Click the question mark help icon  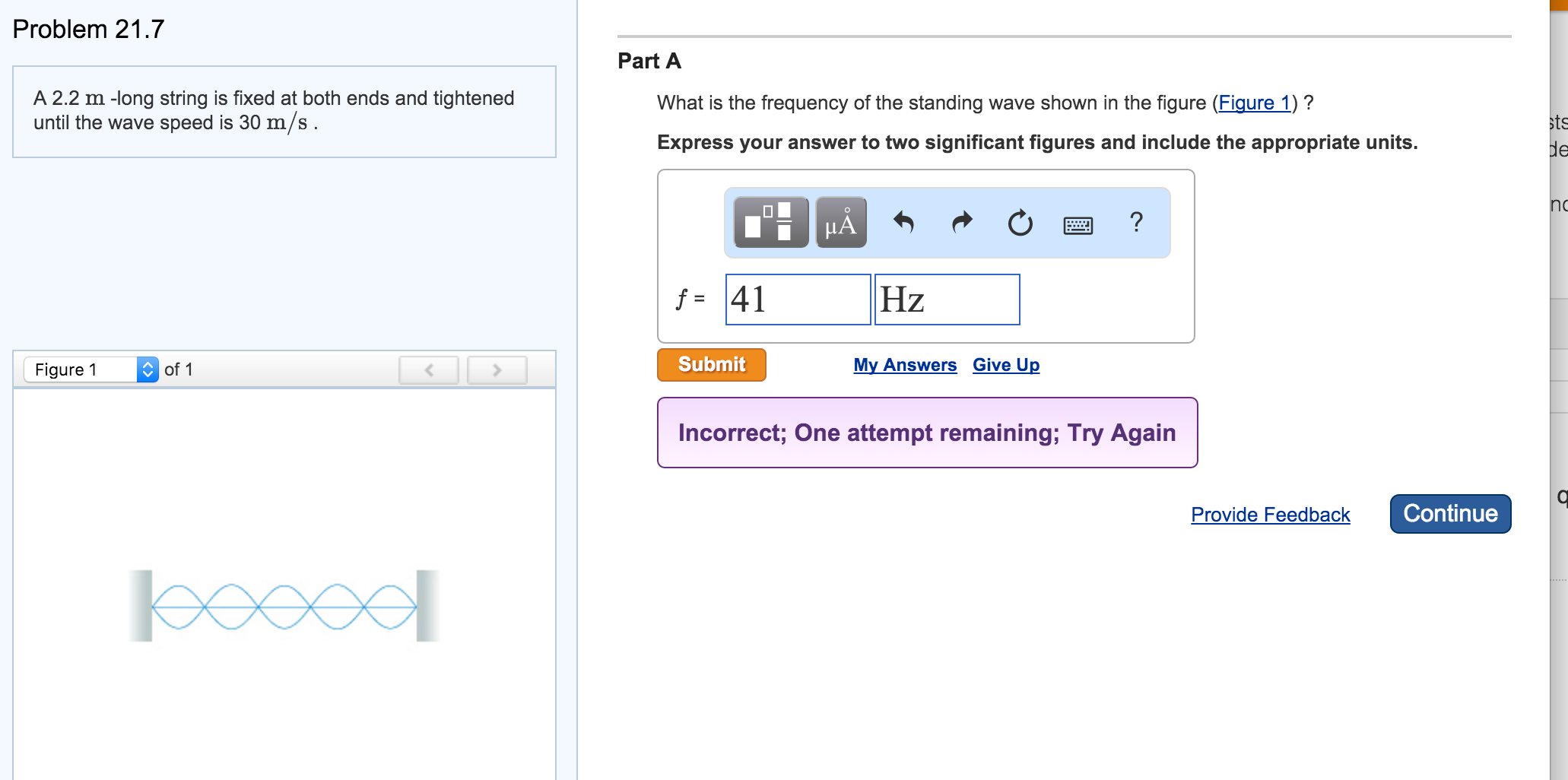[1136, 222]
